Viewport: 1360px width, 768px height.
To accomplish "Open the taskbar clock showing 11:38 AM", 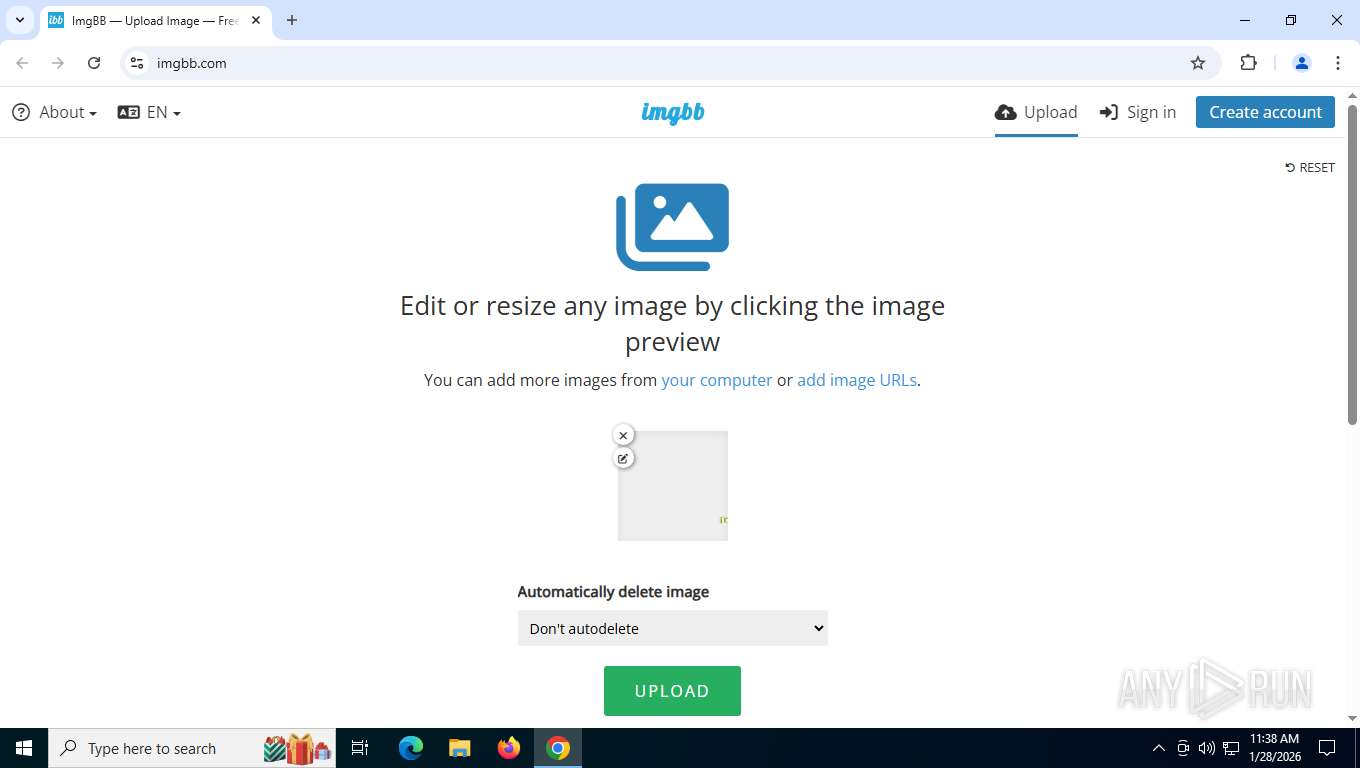I will click(1274, 748).
